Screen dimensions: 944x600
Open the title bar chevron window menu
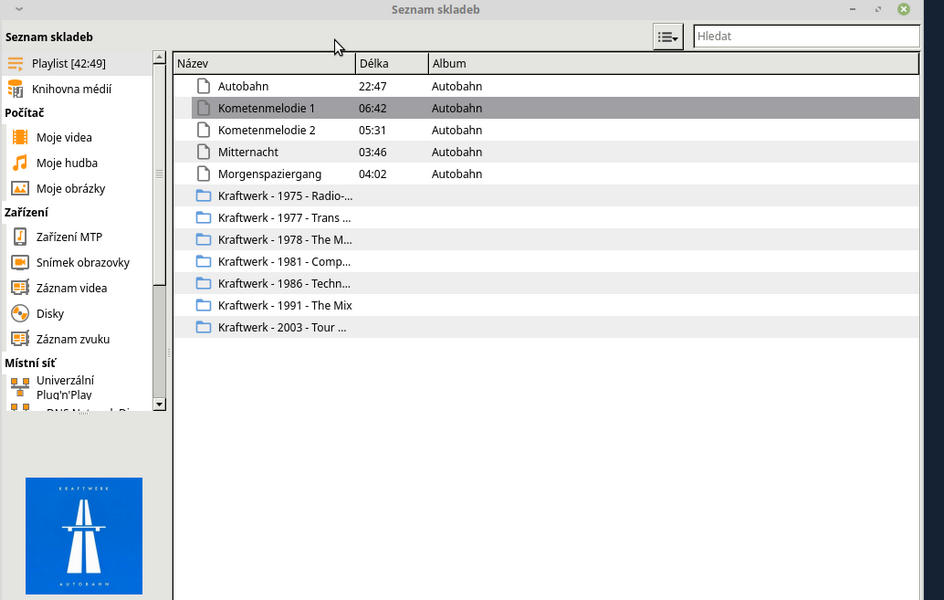point(19,9)
